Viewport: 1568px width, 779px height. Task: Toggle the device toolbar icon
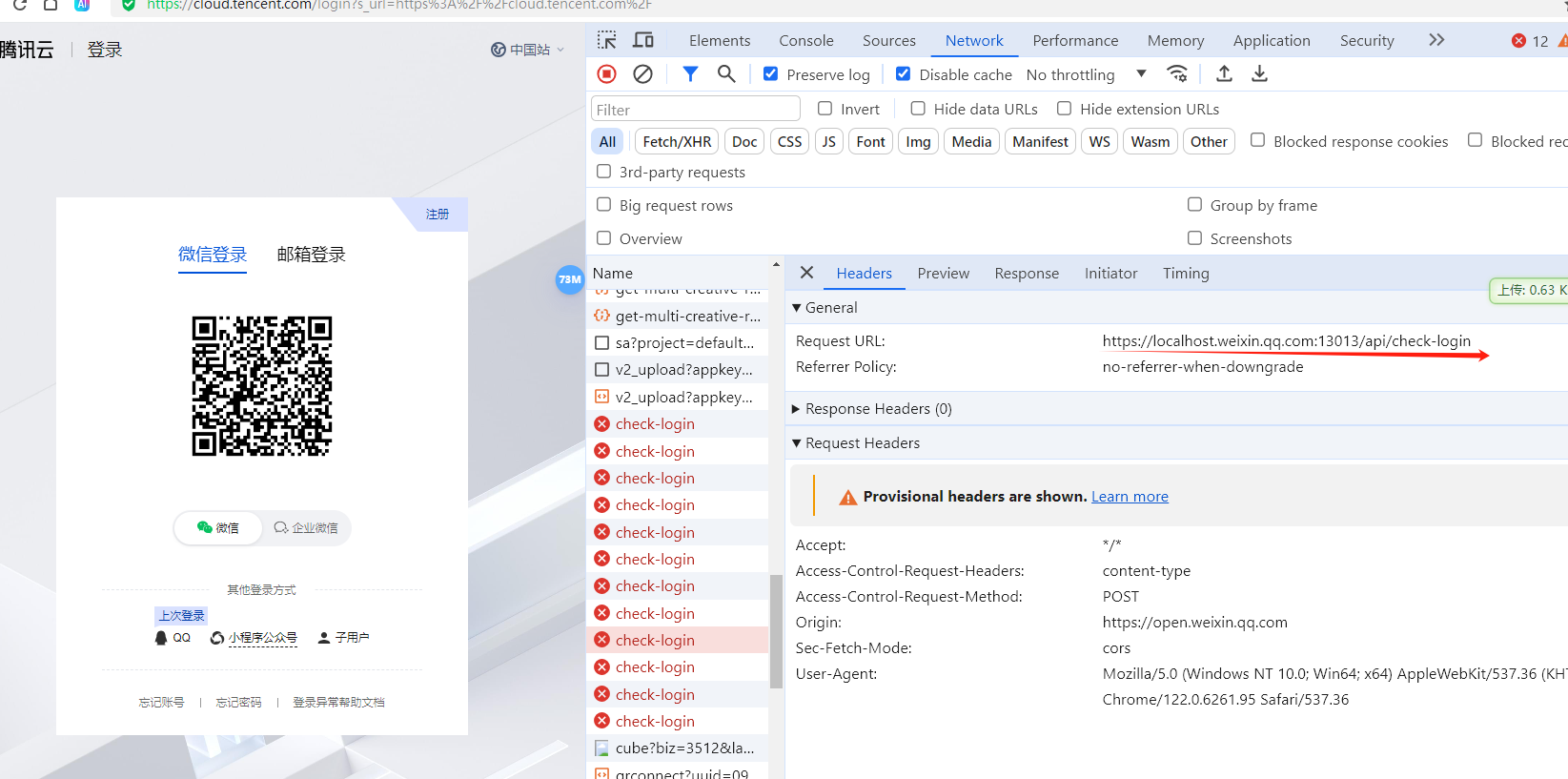(643, 40)
